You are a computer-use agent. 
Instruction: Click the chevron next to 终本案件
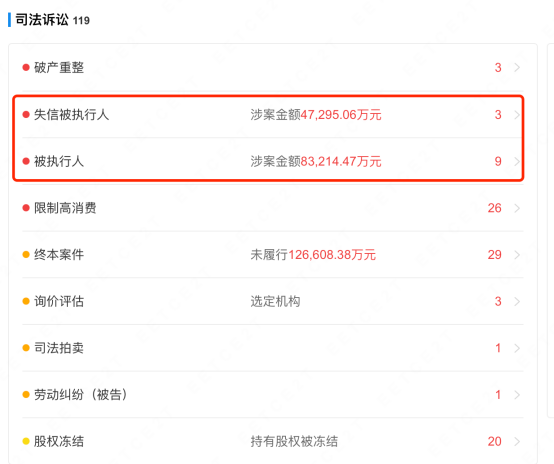pos(517,254)
